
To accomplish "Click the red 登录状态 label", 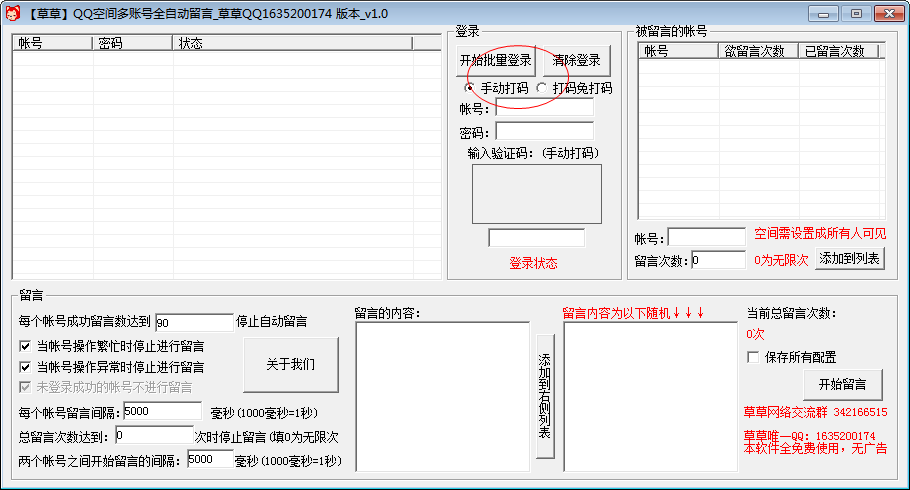I will [x=533, y=263].
